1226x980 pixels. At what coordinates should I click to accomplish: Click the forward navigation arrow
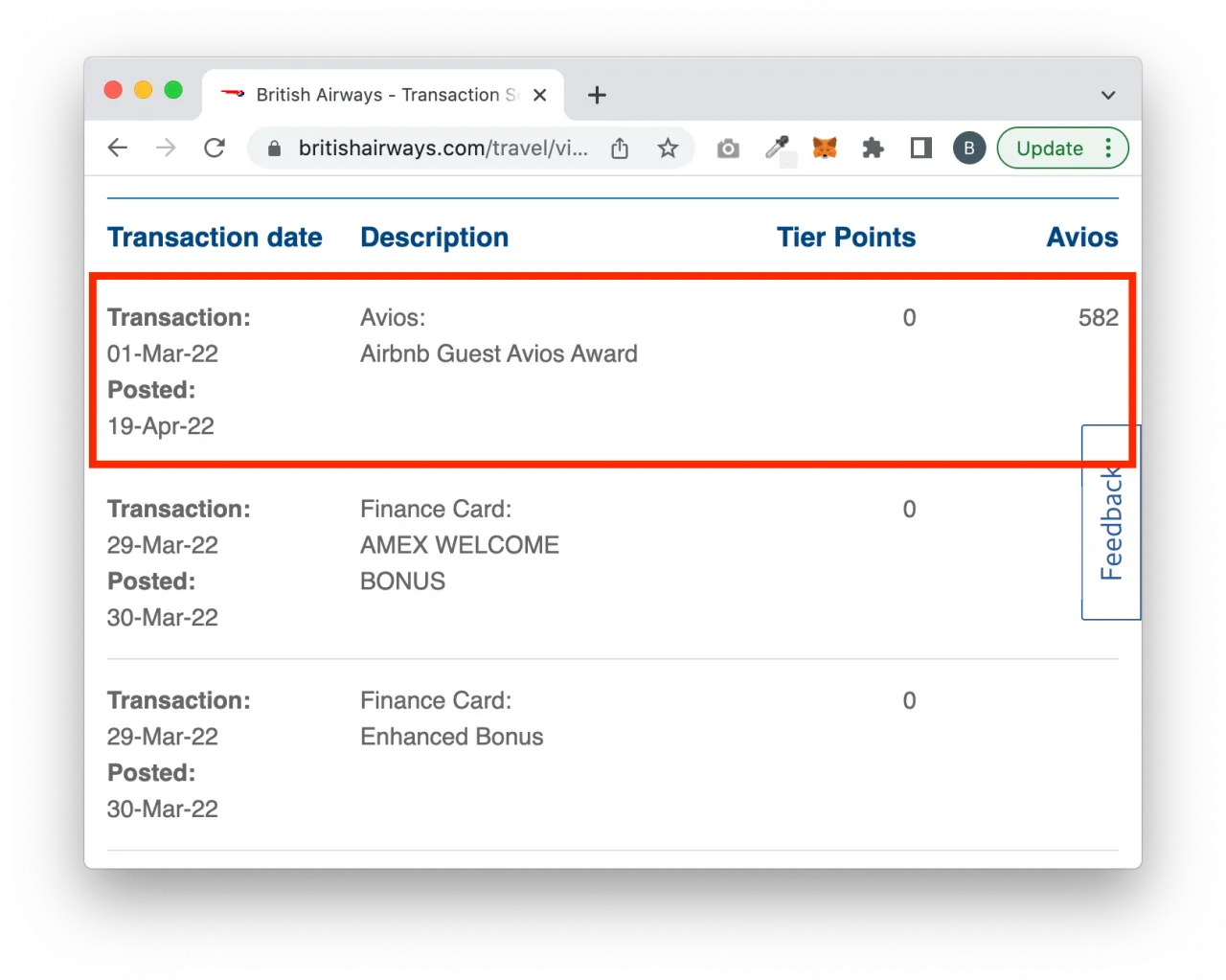(166, 148)
